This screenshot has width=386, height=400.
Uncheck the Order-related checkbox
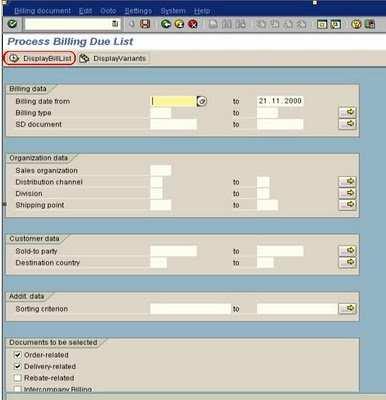click(x=18, y=355)
